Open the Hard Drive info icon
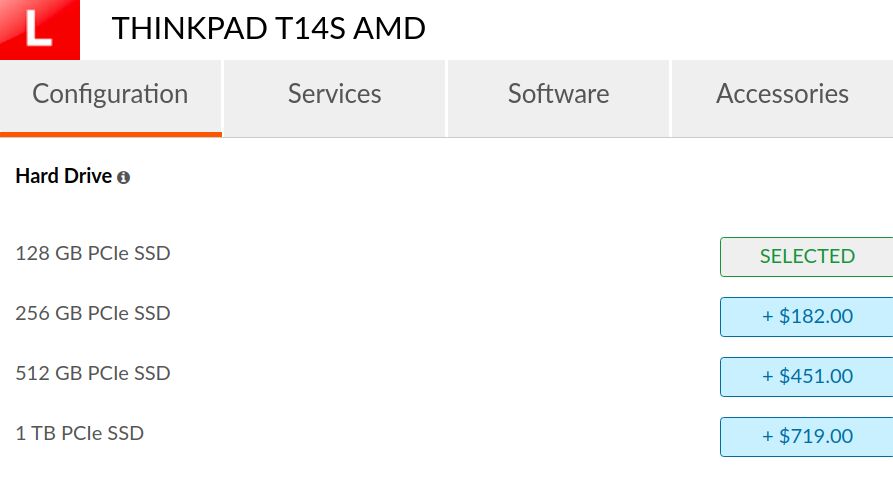The height and width of the screenshot is (483, 893). pos(123,178)
